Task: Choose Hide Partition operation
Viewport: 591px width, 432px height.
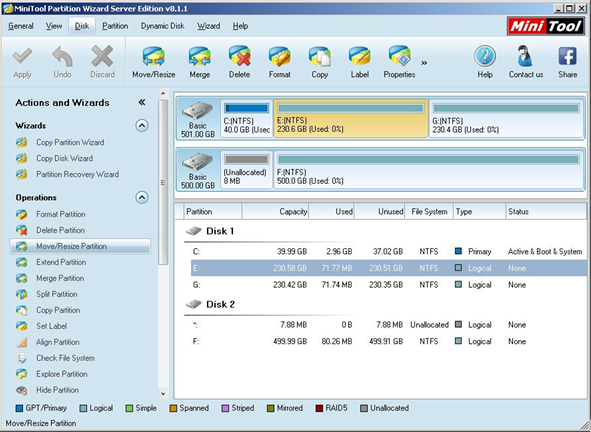Action: point(57,390)
